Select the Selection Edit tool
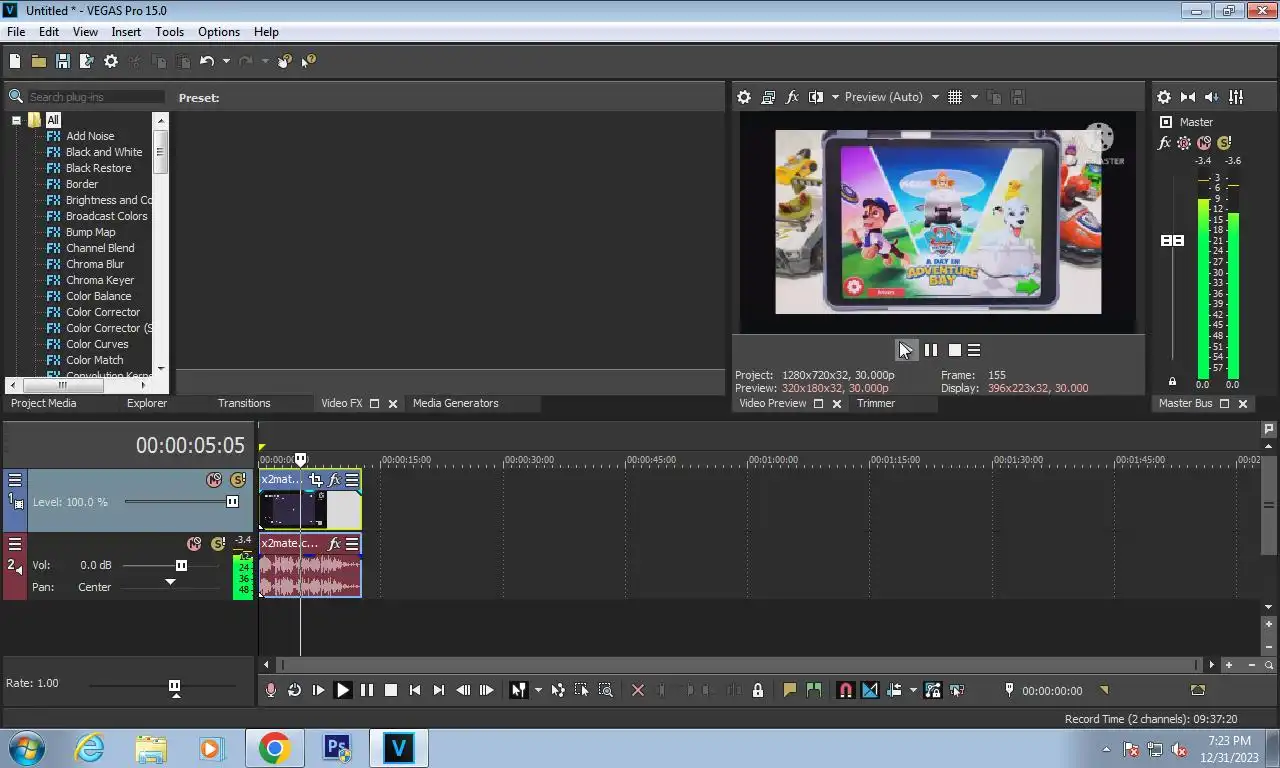 (582, 690)
